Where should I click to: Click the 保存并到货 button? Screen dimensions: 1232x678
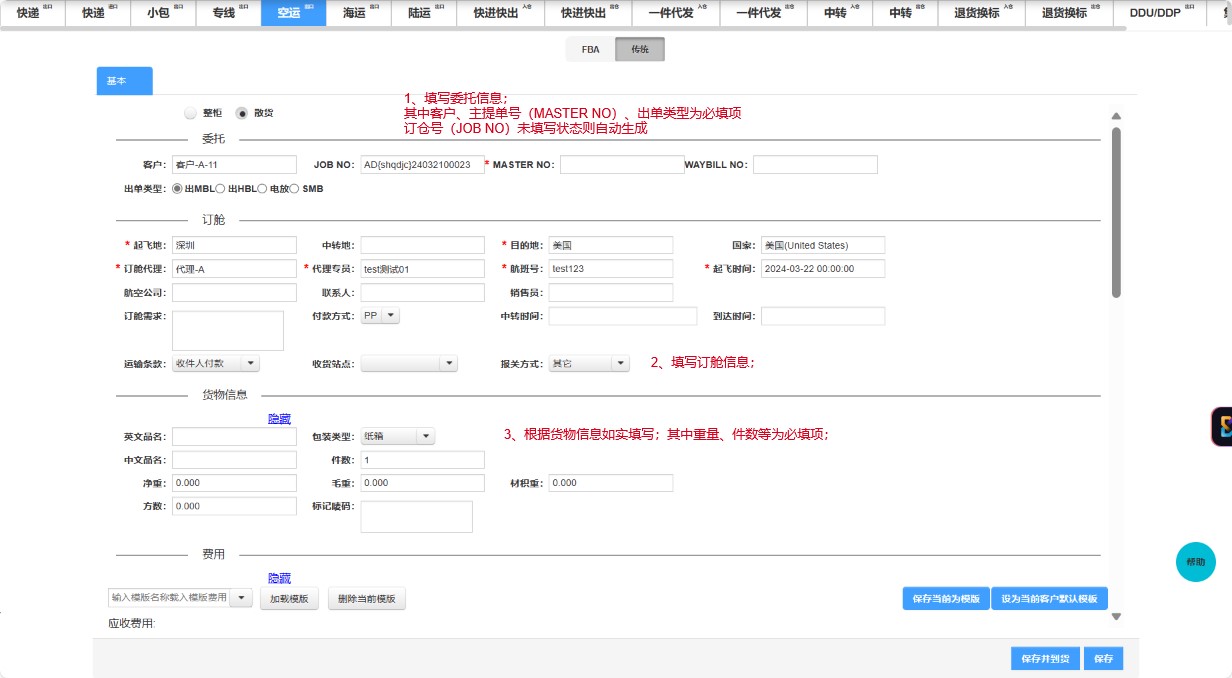pos(1045,659)
